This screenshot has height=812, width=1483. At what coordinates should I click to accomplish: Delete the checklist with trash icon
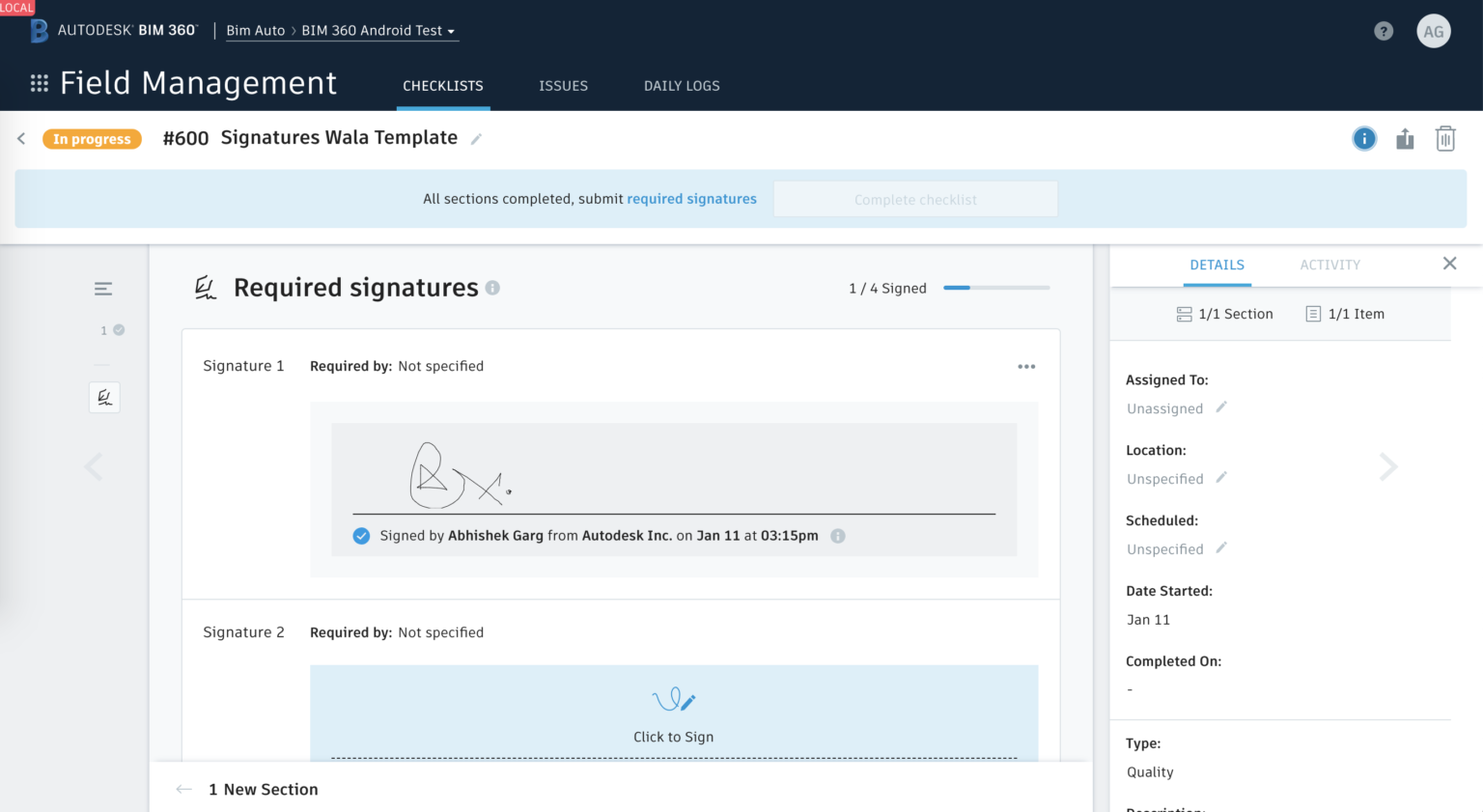pyautogui.click(x=1445, y=139)
